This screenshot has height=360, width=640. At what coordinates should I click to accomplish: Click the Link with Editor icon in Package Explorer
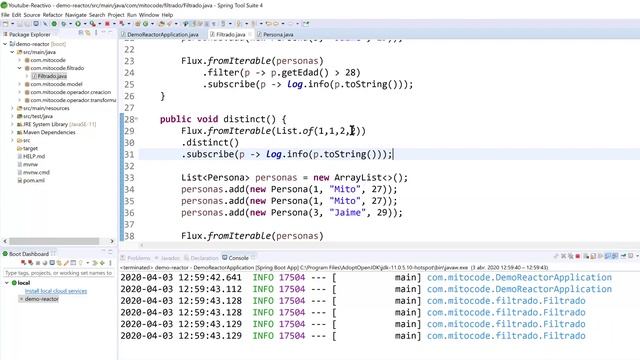pos(88,33)
